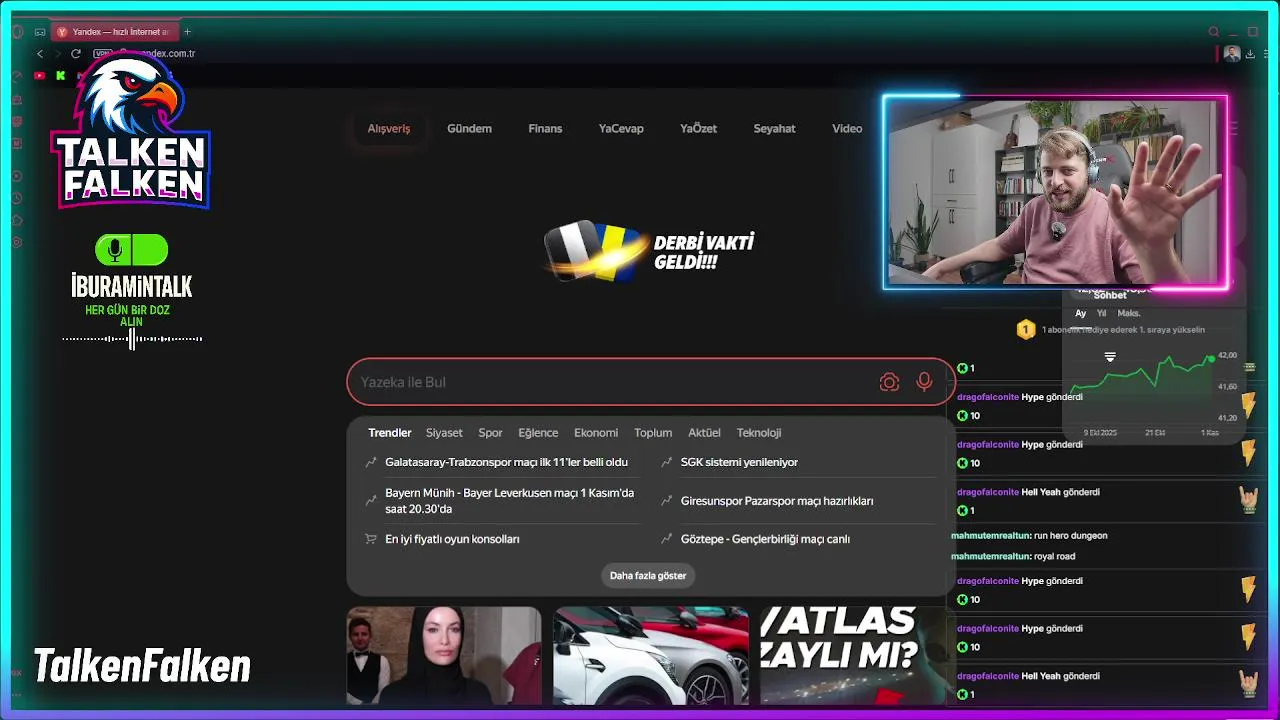Open the news thumbnail with woman in headscarf
The width and height of the screenshot is (1280, 720).
click(x=444, y=655)
